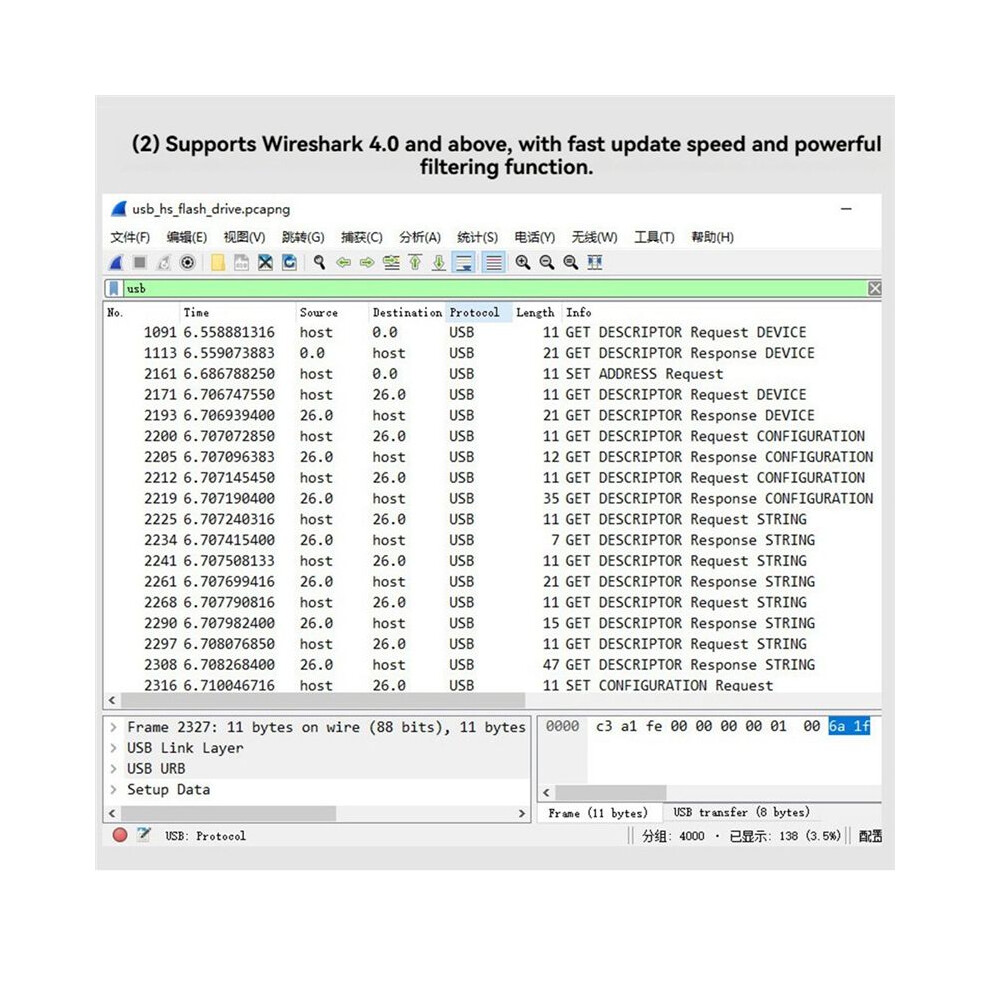This screenshot has width=990, height=990.
Task: Open the 工具(T) menu
Action: click(654, 237)
